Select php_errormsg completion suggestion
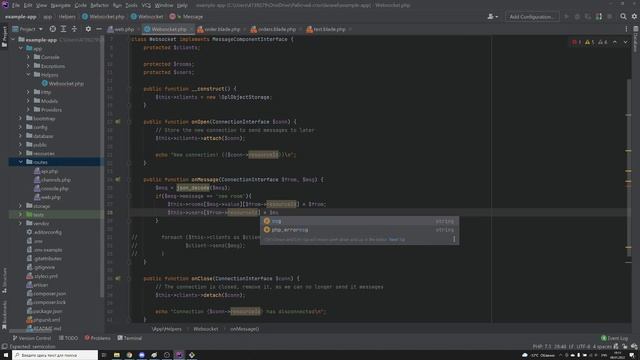Image resolution: width=640 pixels, height=360 pixels. [359, 230]
